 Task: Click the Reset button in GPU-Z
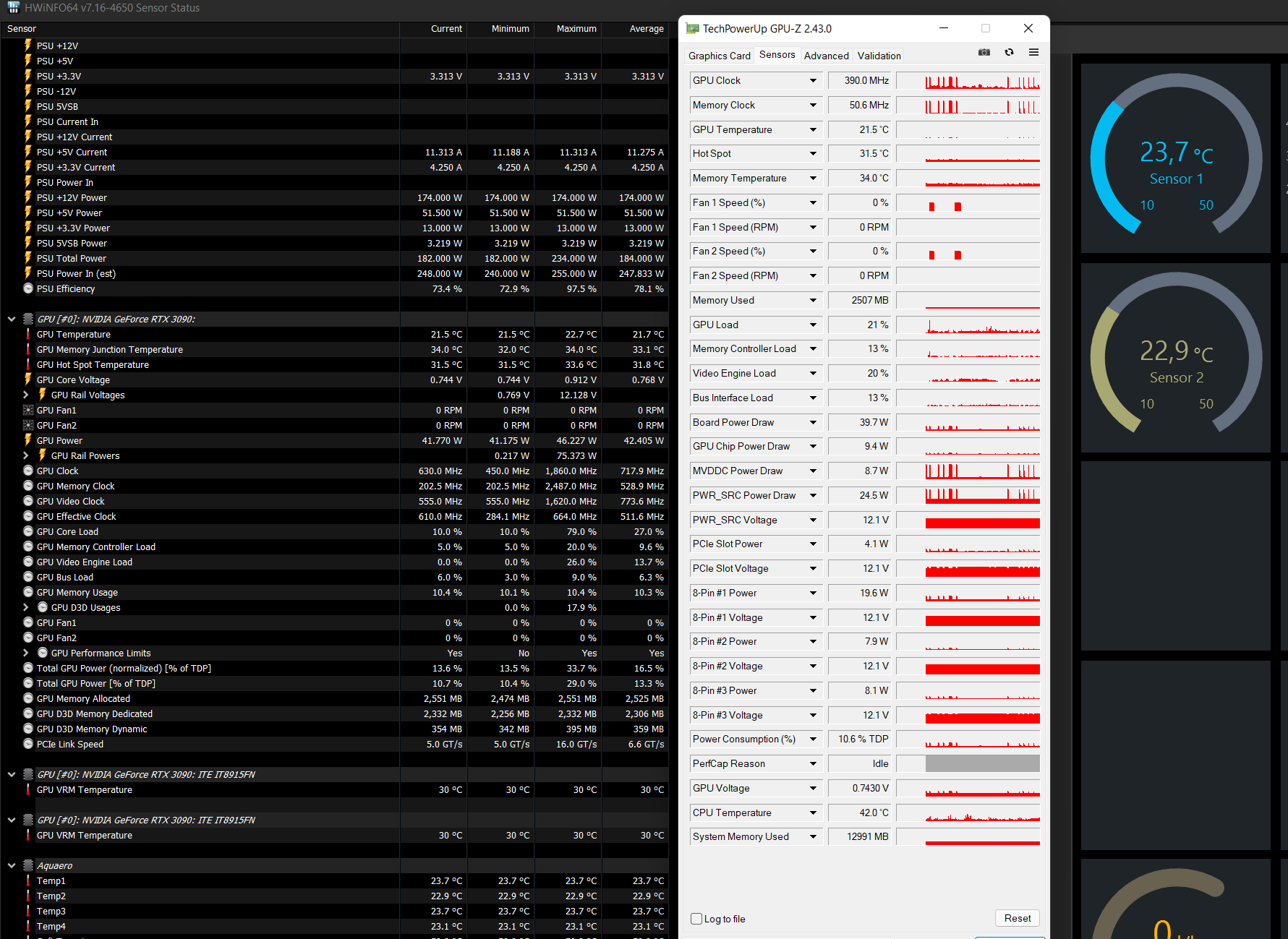click(1018, 918)
